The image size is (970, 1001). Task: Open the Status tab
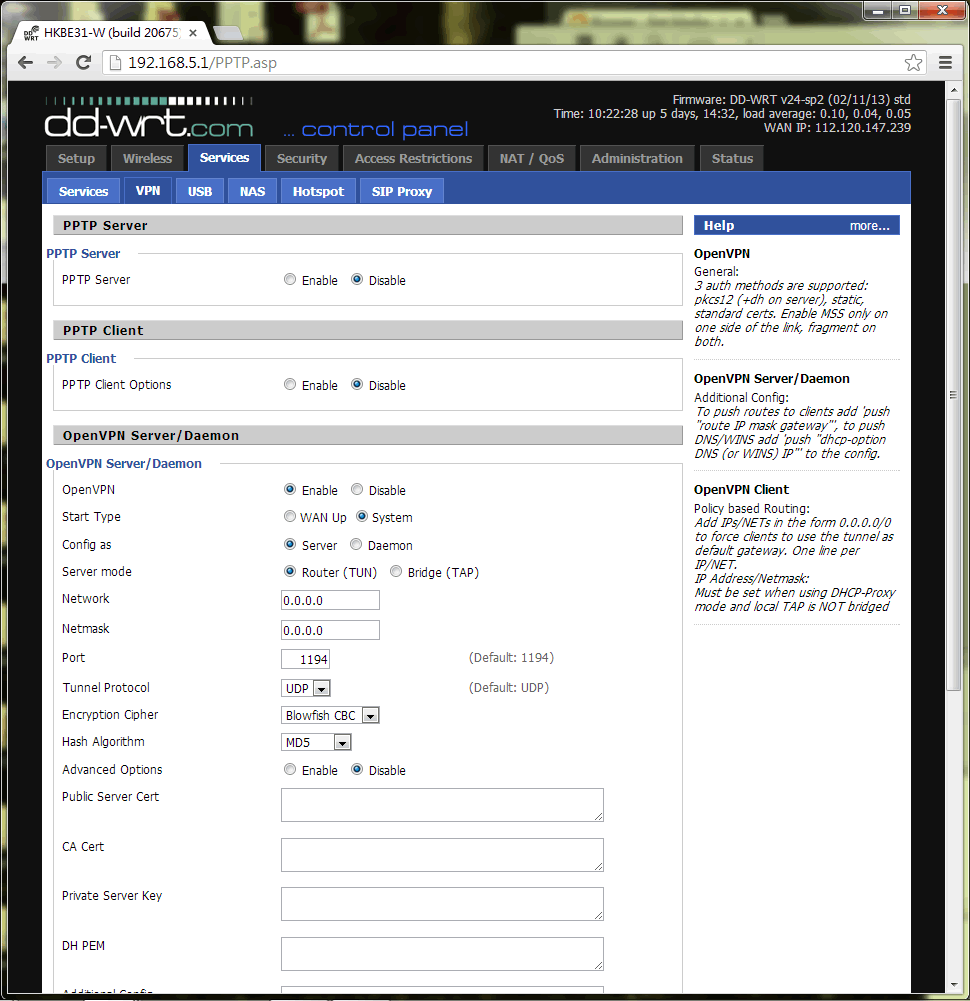tap(732, 158)
